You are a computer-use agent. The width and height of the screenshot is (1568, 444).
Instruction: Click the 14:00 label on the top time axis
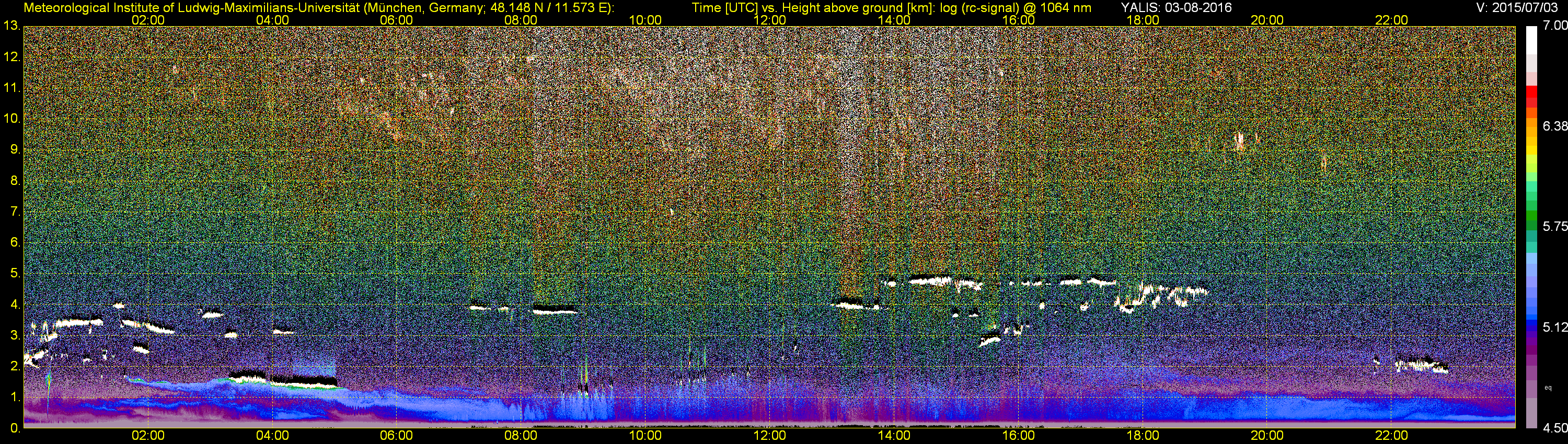click(x=894, y=20)
